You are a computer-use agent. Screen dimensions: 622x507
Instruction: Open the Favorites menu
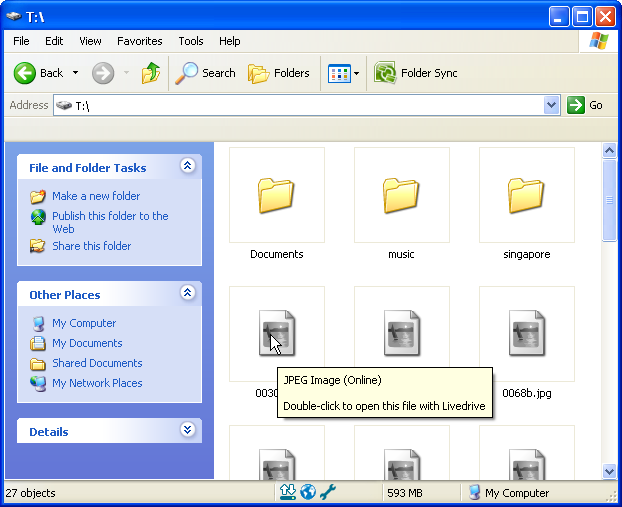[x=139, y=41]
